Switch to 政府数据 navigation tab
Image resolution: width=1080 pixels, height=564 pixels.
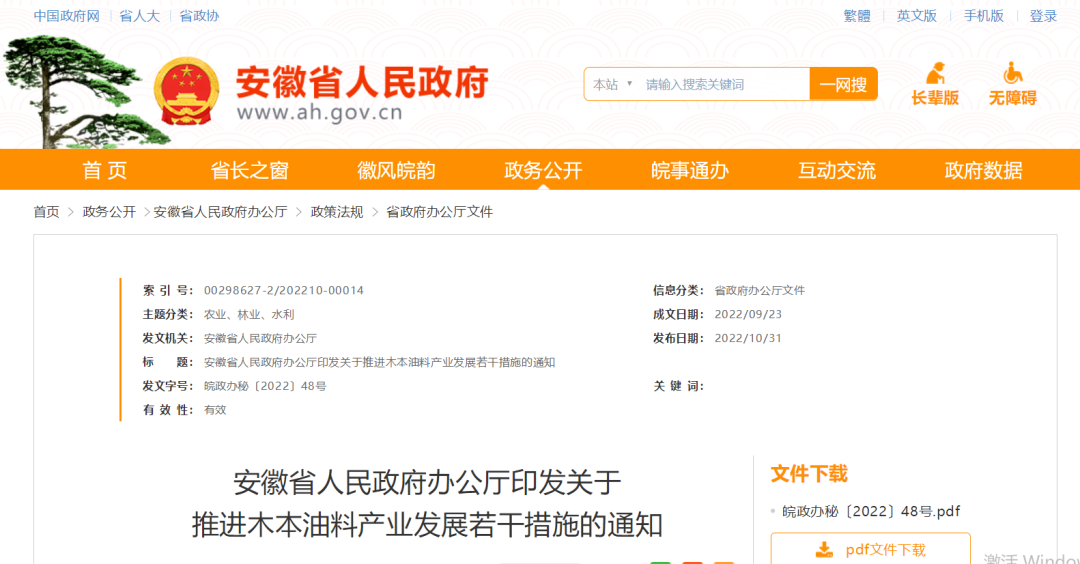click(x=983, y=170)
